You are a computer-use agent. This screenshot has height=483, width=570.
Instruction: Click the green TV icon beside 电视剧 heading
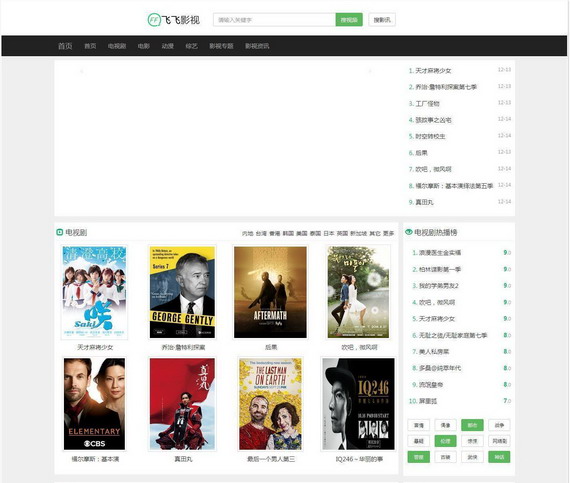click(60, 232)
